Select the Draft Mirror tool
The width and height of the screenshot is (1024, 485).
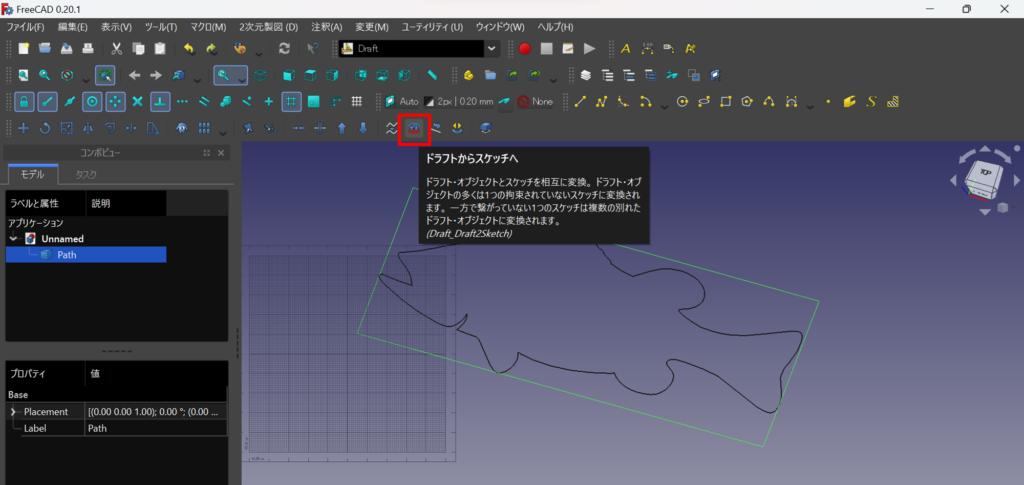[88, 129]
